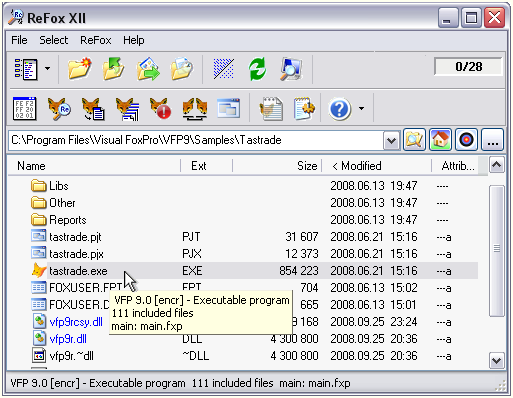Select the tastrade.pjx file
513x398 pixels.
click(76, 254)
